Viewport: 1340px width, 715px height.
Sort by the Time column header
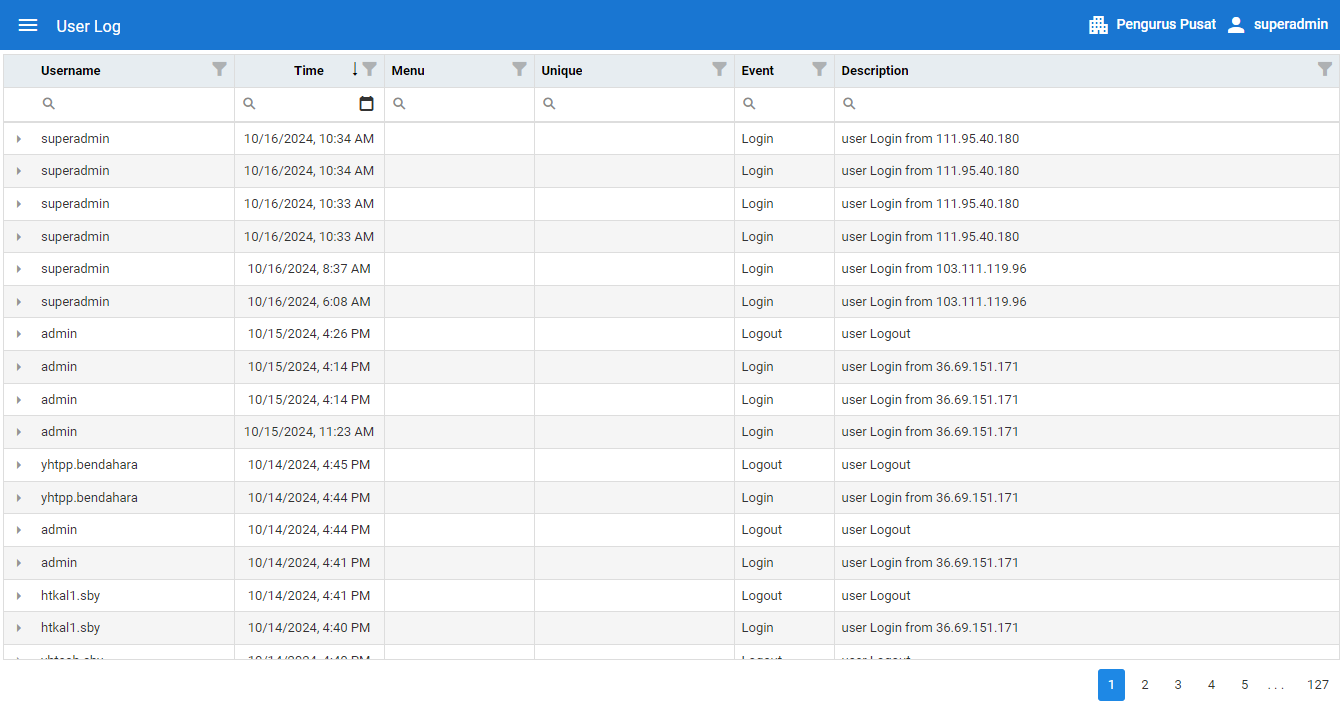click(308, 71)
